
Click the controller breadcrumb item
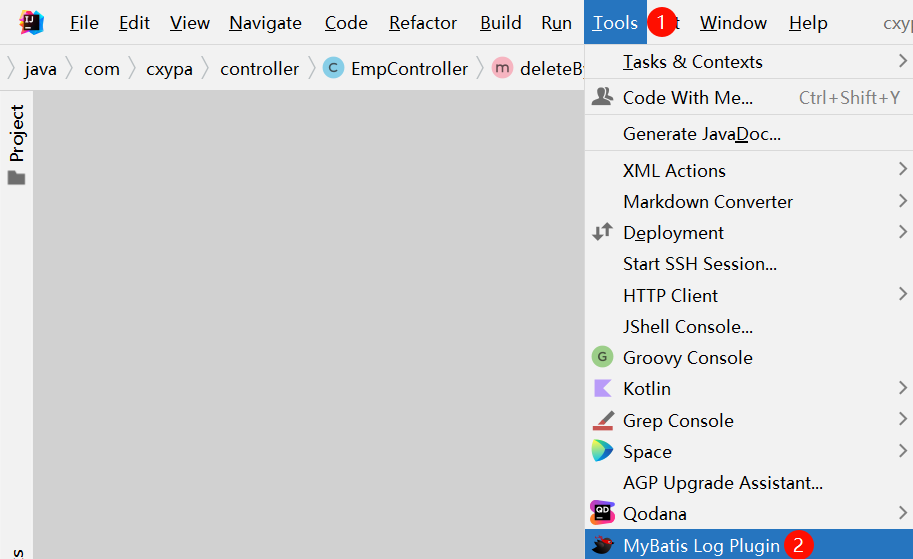tap(259, 68)
